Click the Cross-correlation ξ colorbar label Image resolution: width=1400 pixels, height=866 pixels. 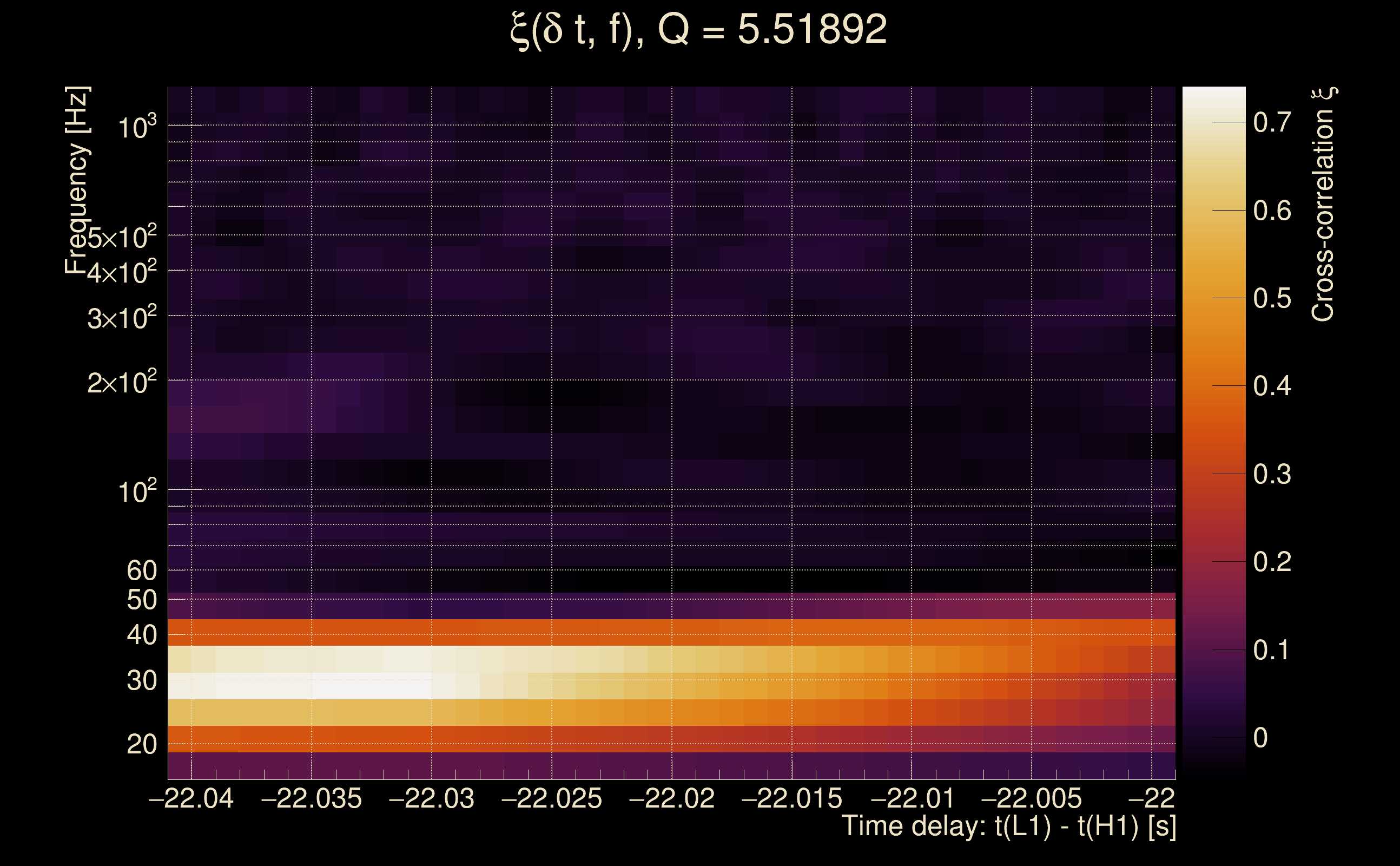coord(1323,205)
